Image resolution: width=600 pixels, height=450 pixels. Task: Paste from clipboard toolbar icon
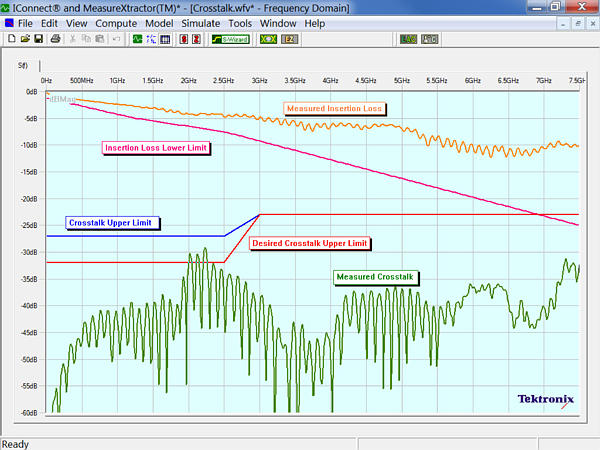tap(99, 39)
